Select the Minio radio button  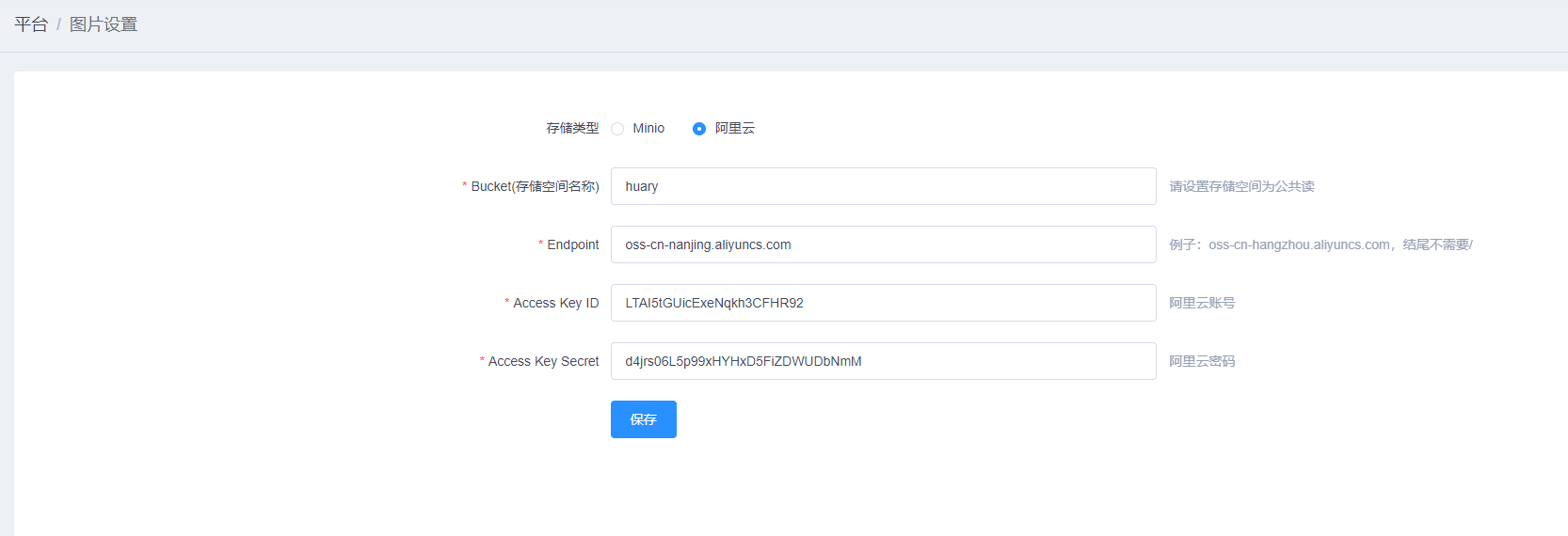pyautogui.click(x=617, y=129)
